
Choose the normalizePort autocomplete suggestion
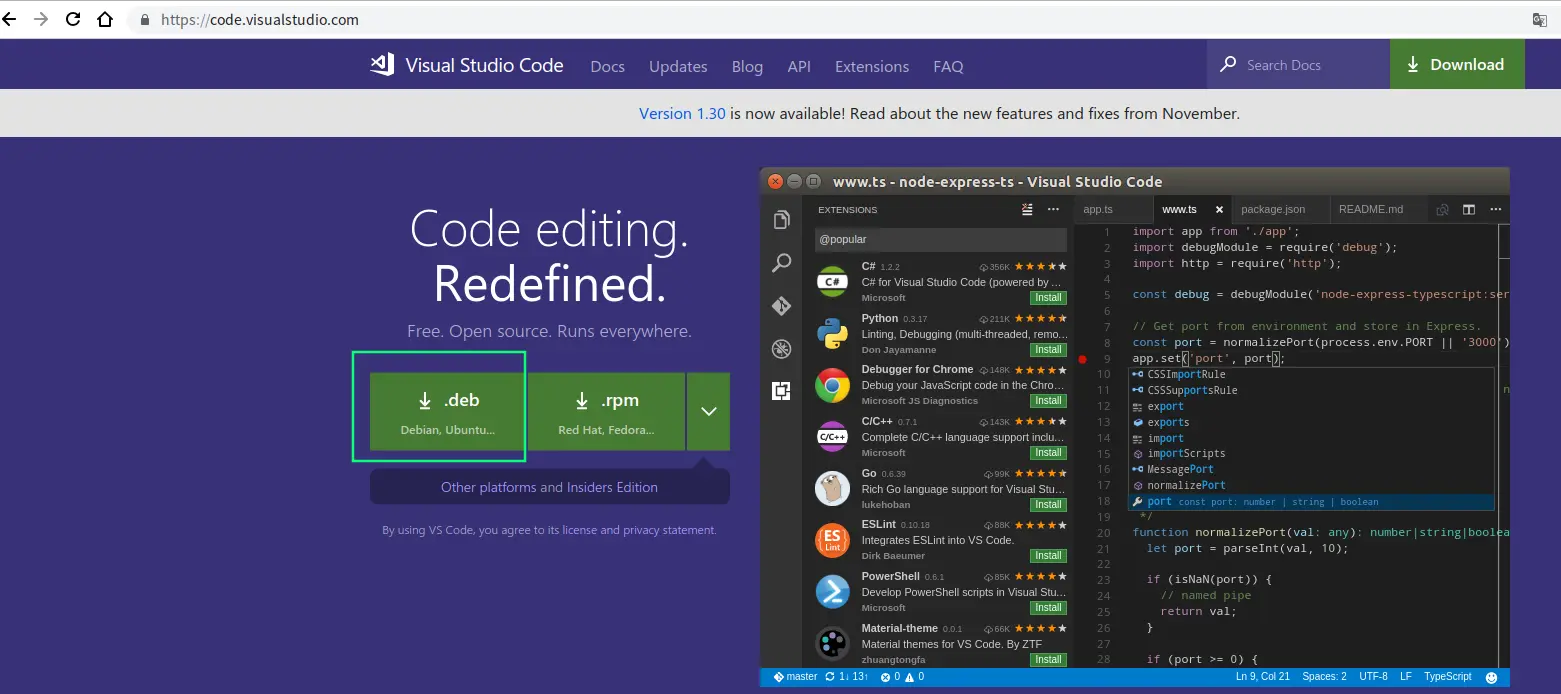(1311, 485)
